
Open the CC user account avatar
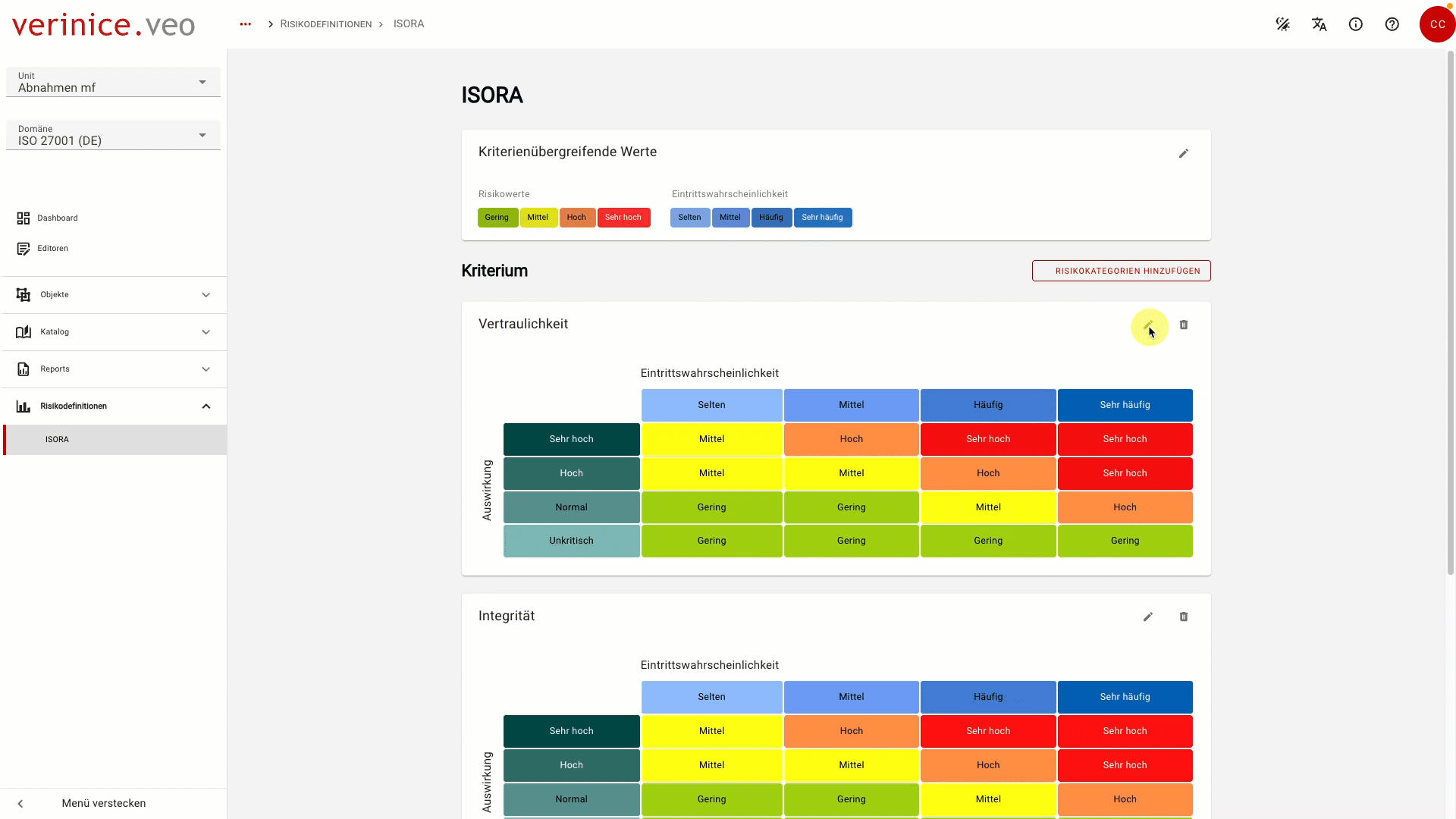[1437, 24]
